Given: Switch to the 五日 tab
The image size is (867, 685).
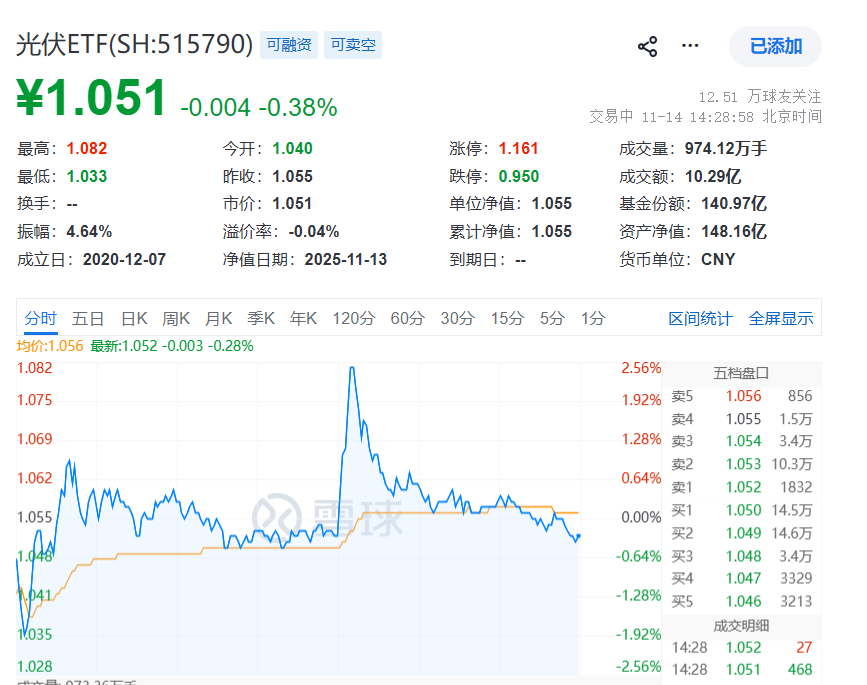Looking at the screenshot, I should 88,319.
